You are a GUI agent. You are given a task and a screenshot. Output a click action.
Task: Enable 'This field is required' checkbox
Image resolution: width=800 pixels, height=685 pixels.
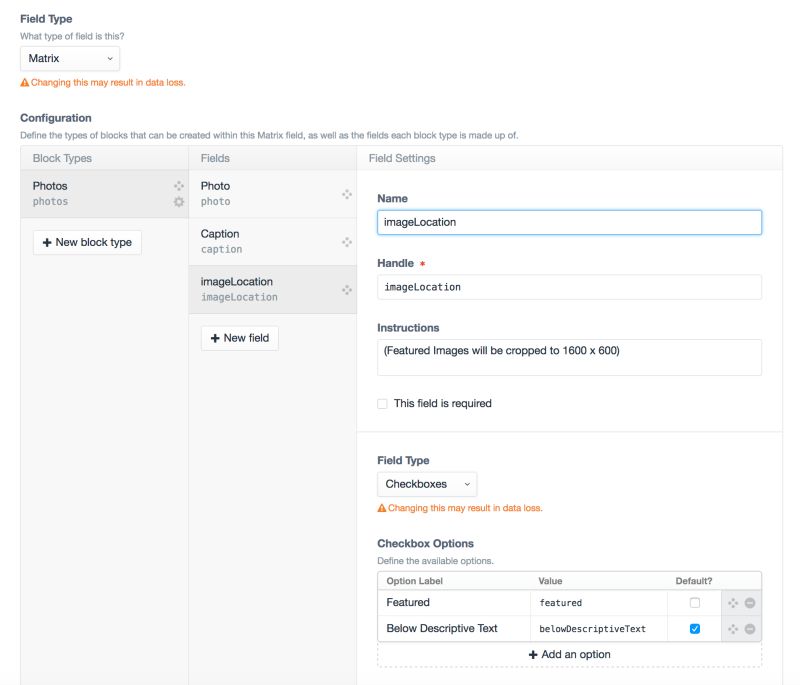pyautogui.click(x=382, y=404)
